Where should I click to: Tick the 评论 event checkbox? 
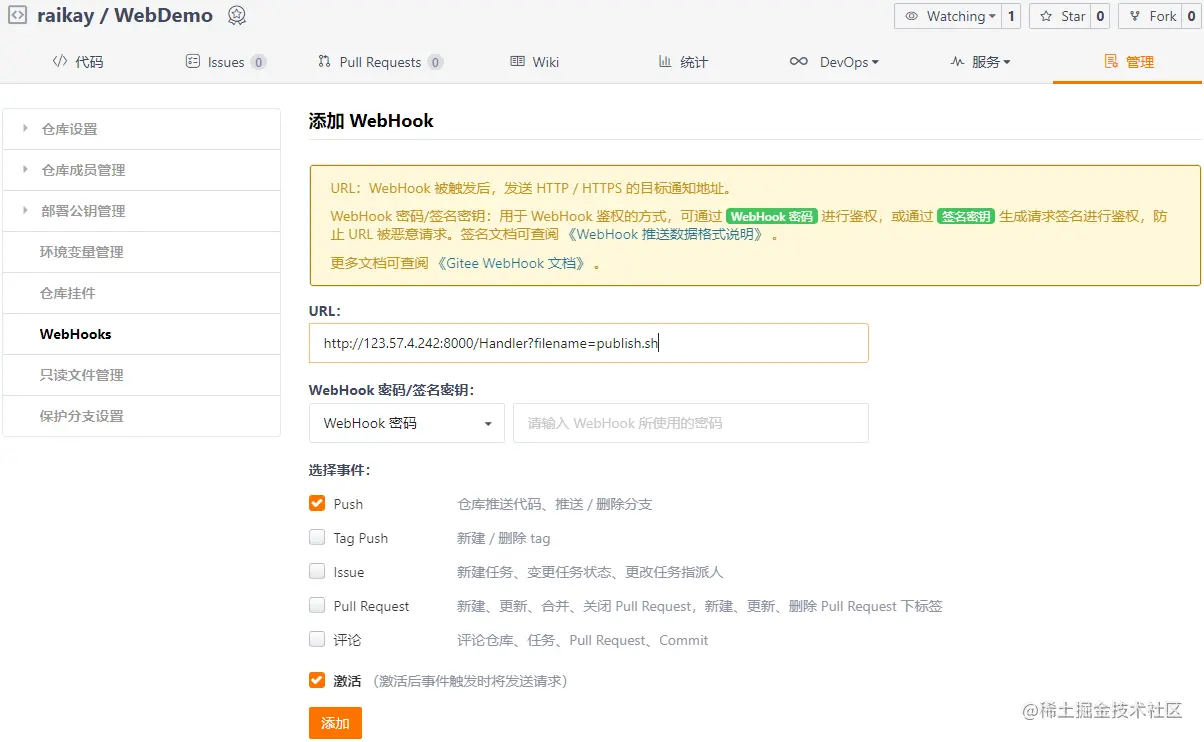[x=317, y=639]
